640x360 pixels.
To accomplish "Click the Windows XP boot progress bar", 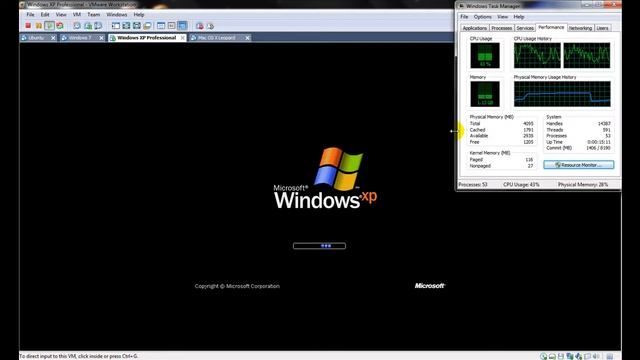I will coord(319,246).
